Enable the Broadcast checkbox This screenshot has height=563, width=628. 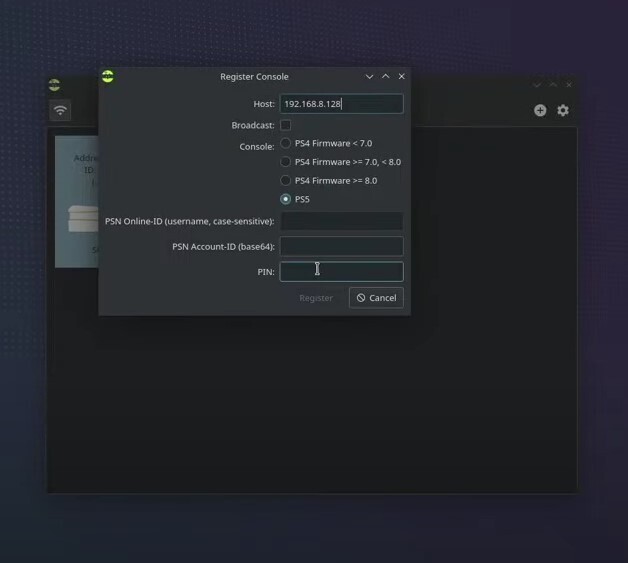[x=286, y=125]
